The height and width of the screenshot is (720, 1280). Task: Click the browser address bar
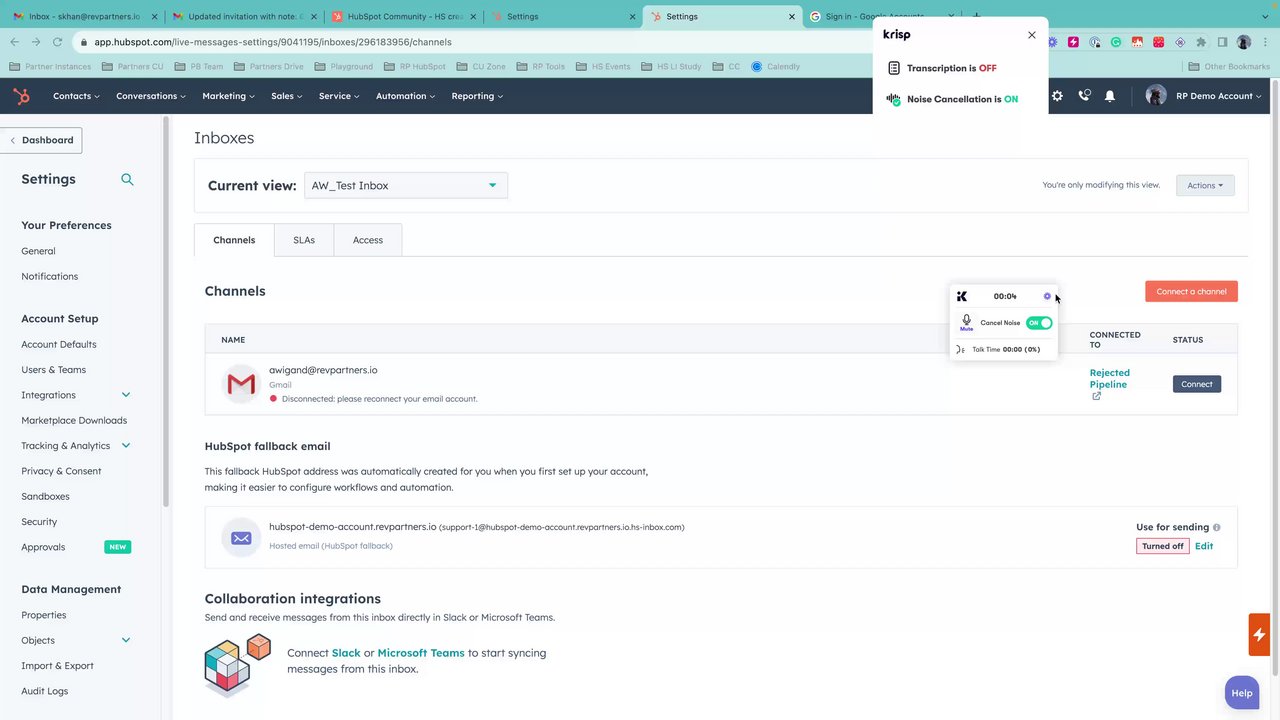click(470, 42)
